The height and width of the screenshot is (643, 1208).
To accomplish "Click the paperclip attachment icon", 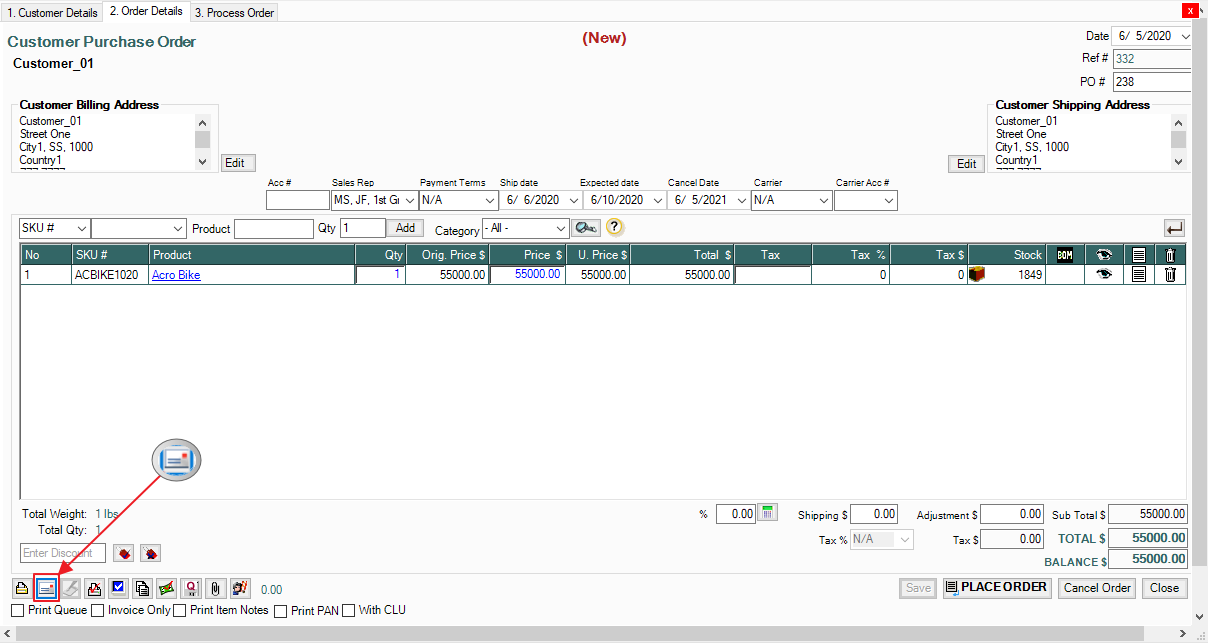I will (214, 588).
